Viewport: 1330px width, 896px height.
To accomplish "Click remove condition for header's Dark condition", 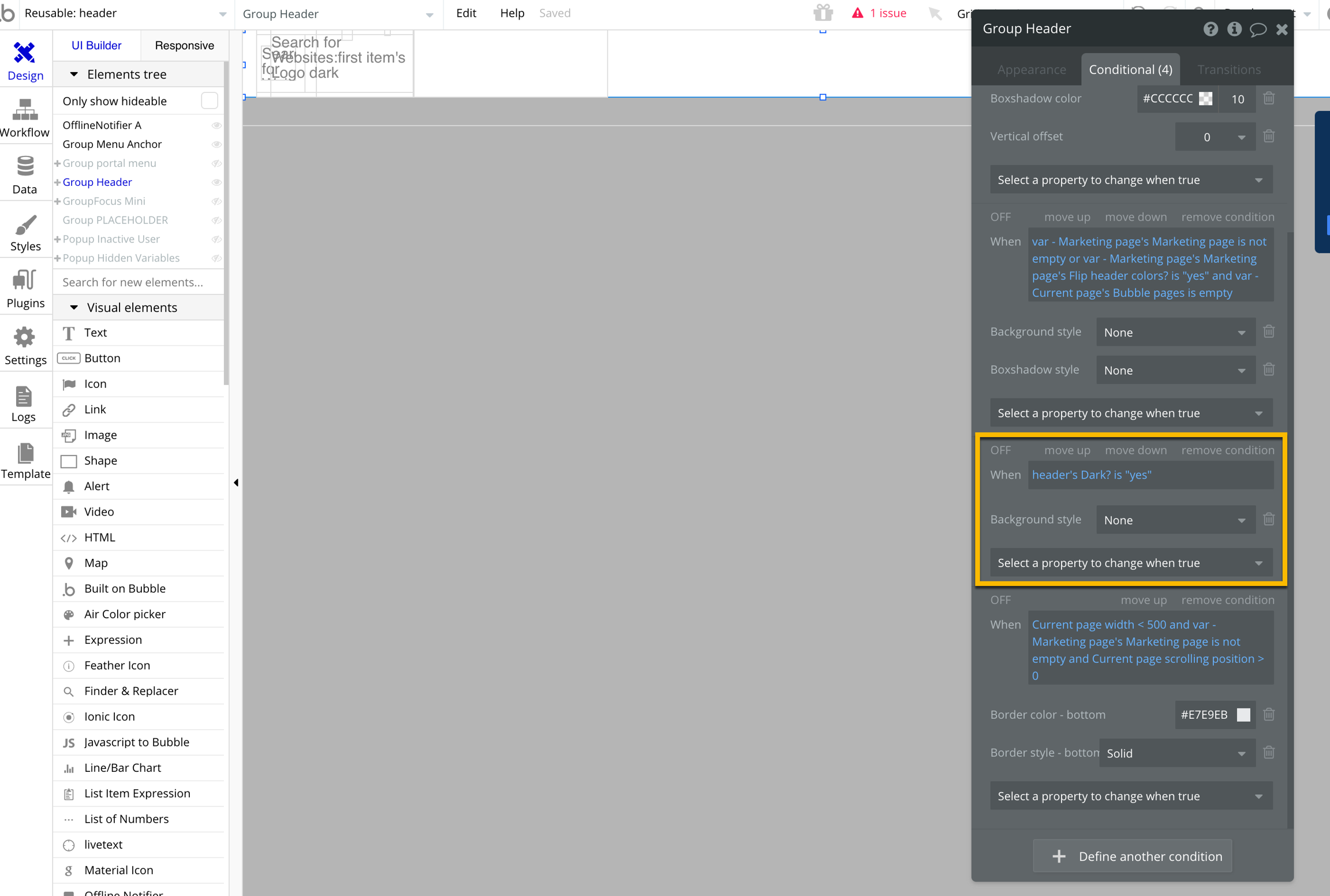I will (1227, 450).
